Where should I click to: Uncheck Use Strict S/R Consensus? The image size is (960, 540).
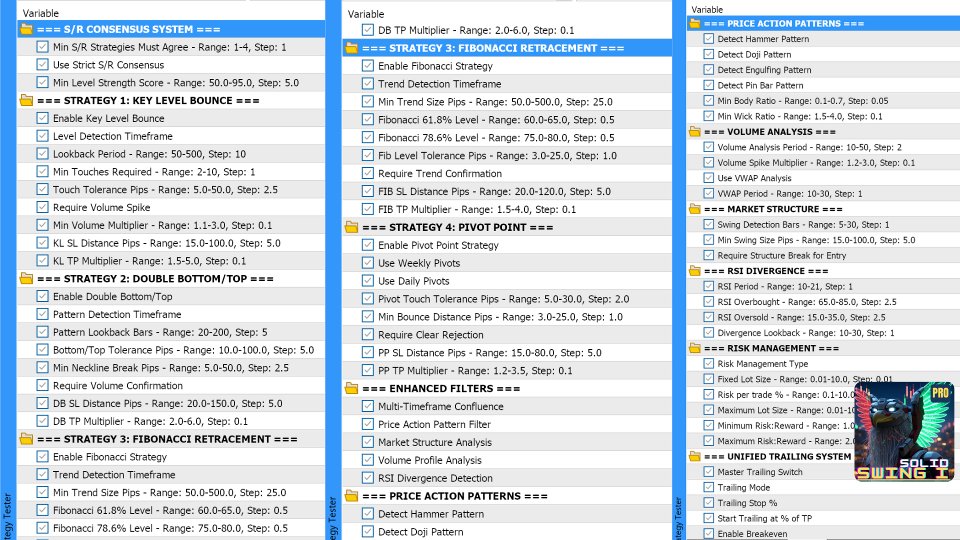pos(42,64)
